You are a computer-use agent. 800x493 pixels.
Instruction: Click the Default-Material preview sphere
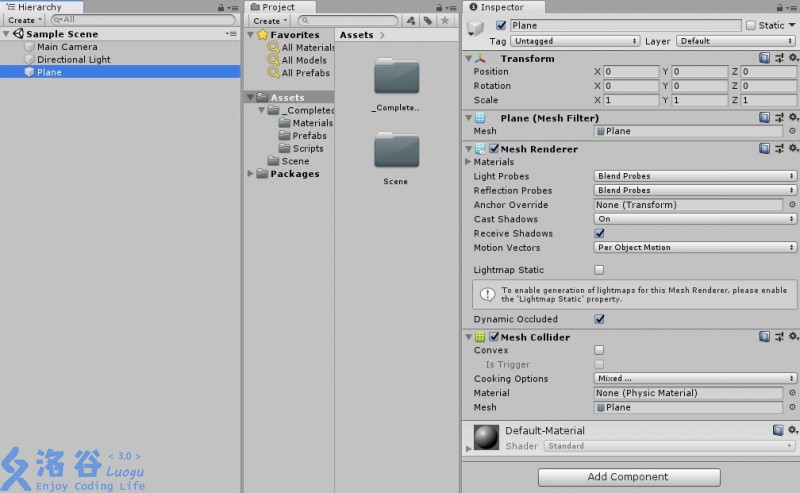point(486,437)
